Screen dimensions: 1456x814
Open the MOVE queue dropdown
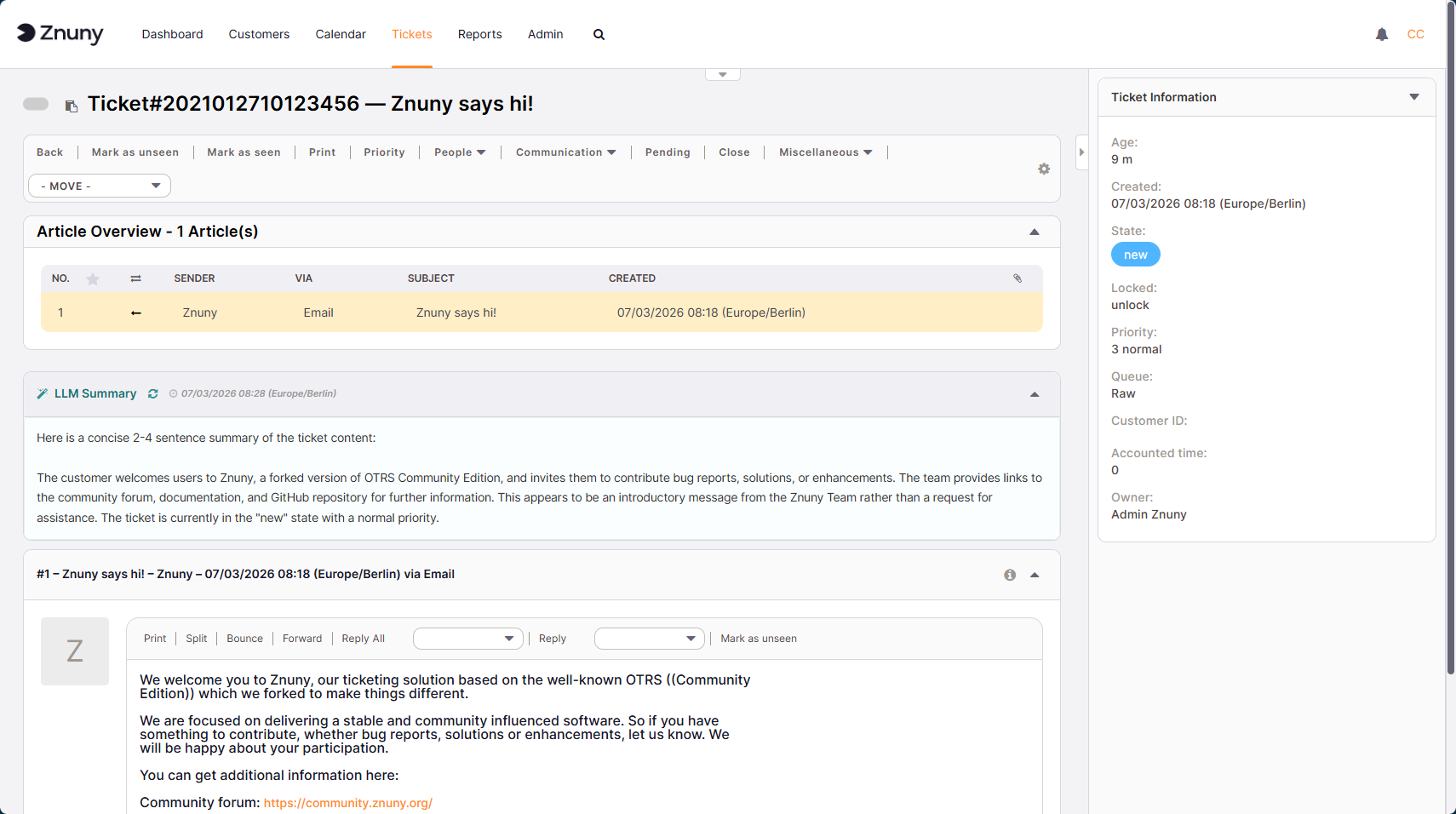pos(100,186)
